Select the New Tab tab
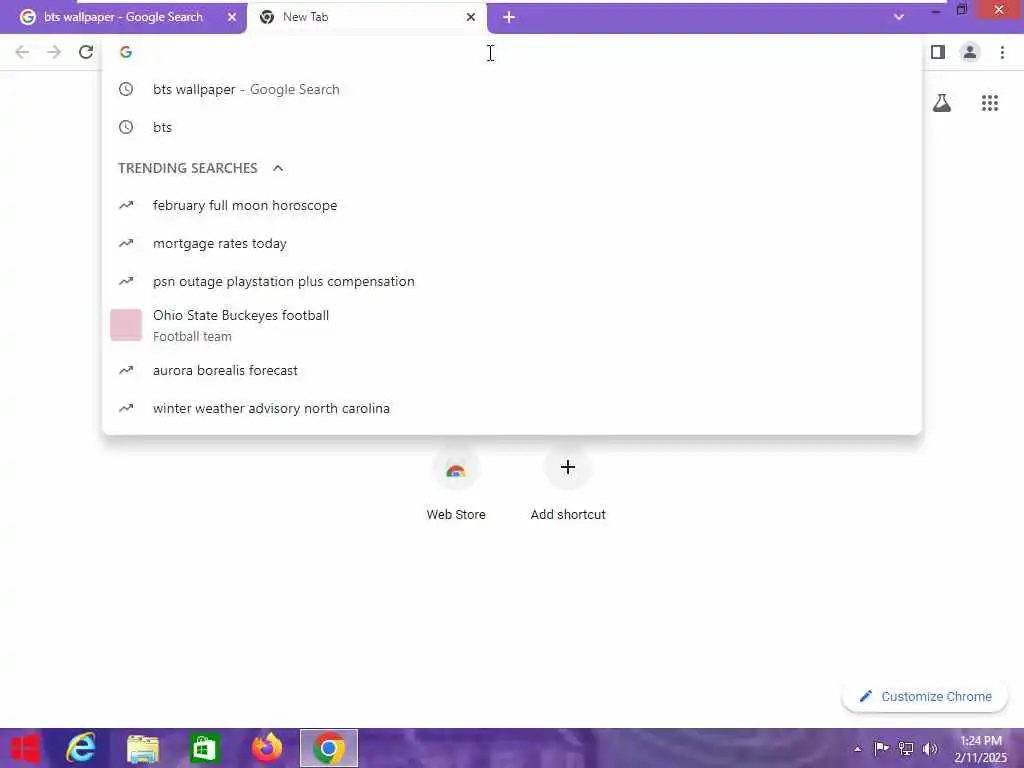This screenshot has height=768, width=1024. pos(366,17)
